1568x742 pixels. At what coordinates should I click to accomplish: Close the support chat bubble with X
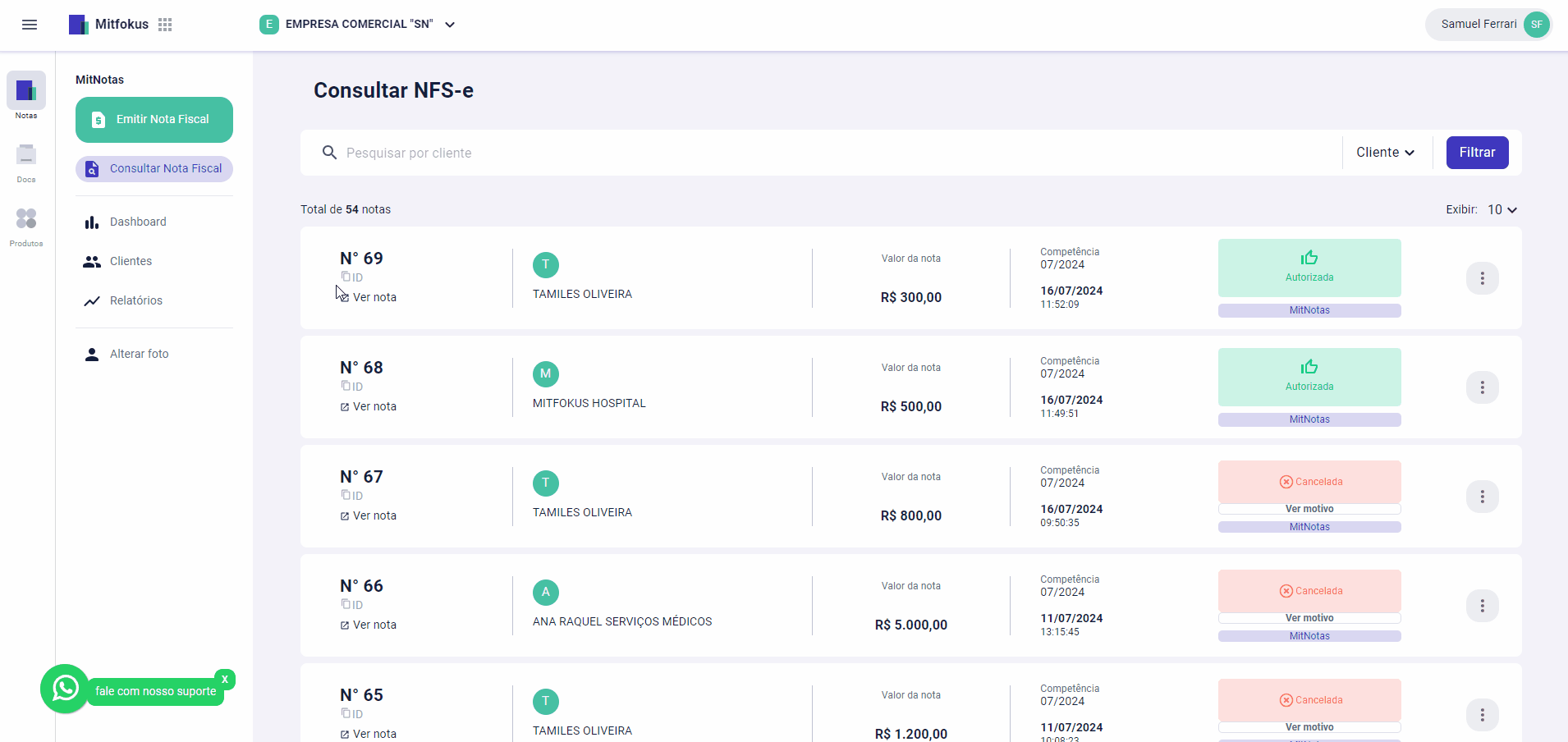[225, 679]
